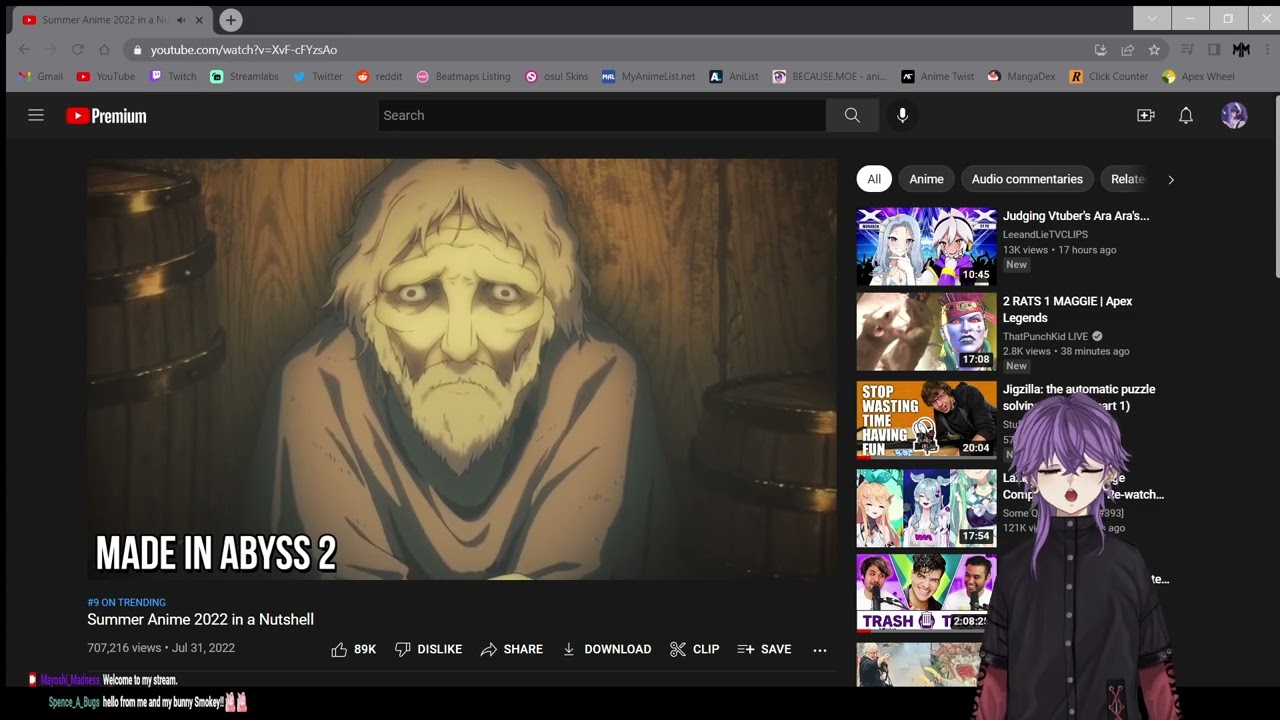Open the 17:54 vtuber compilation thumbnail
This screenshot has width=1280, height=720.
pyautogui.click(x=926, y=507)
